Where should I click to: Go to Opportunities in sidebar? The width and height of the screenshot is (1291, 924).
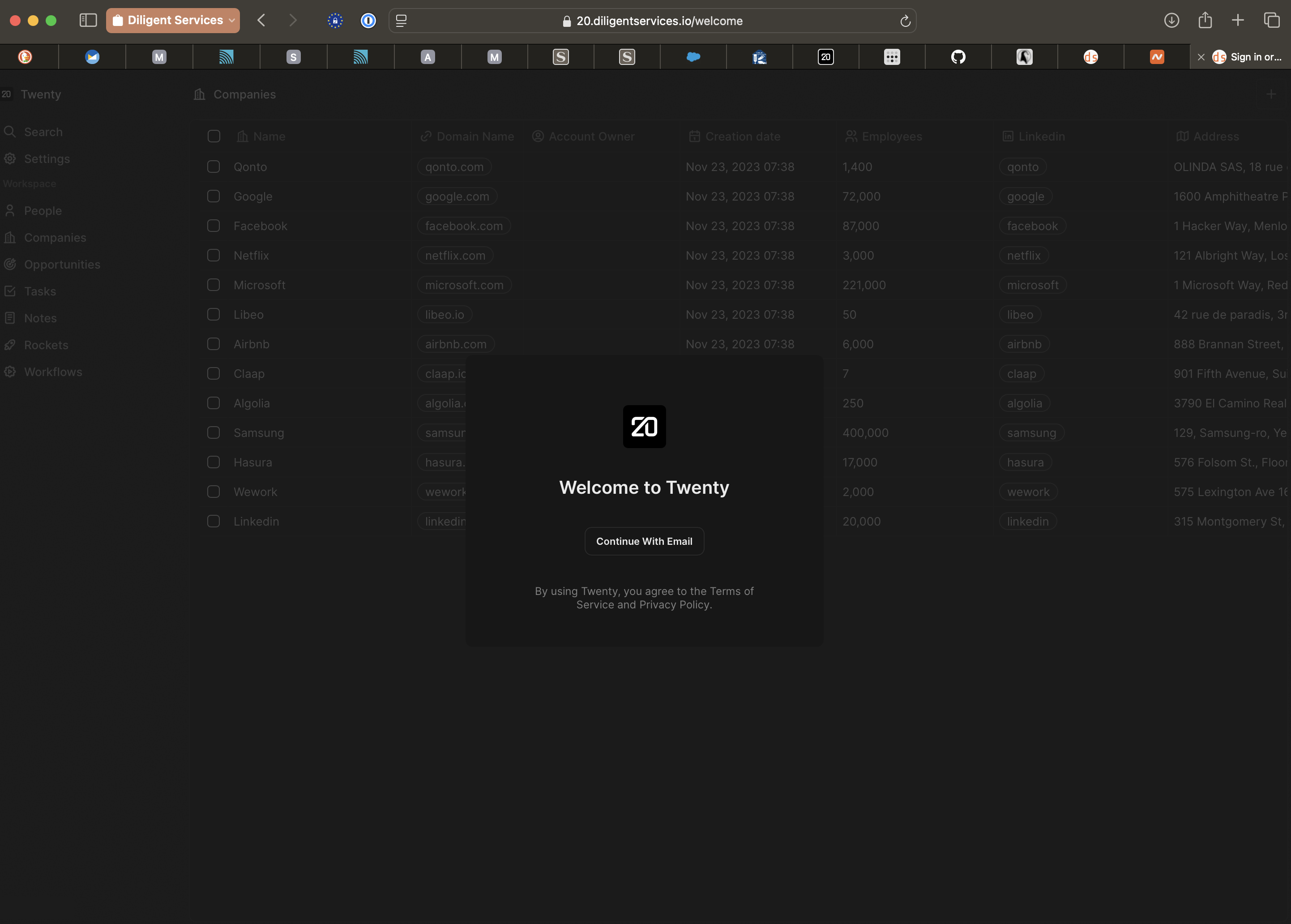[62, 265]
